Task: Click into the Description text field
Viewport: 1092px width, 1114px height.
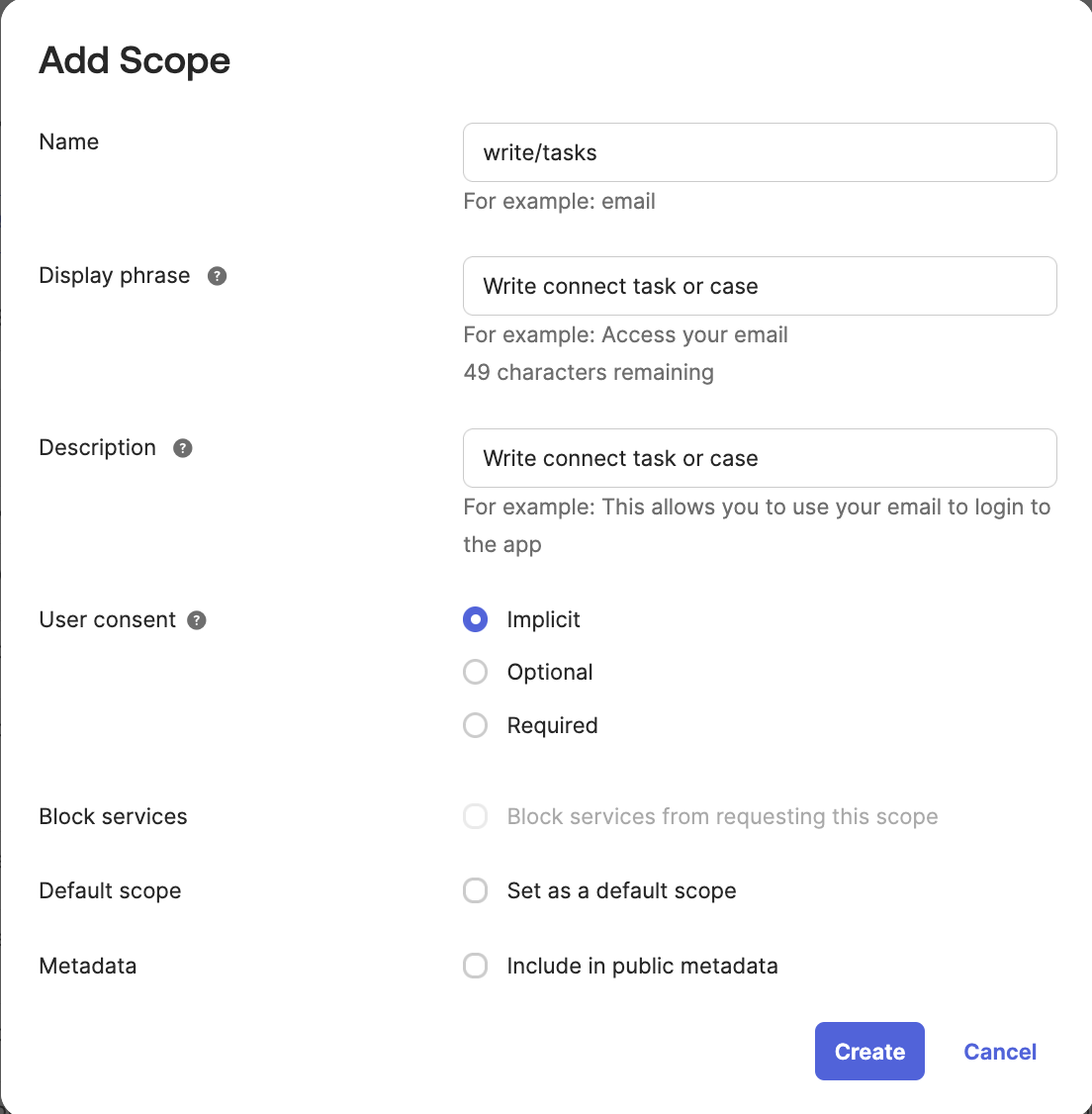Action: [760, 458]
